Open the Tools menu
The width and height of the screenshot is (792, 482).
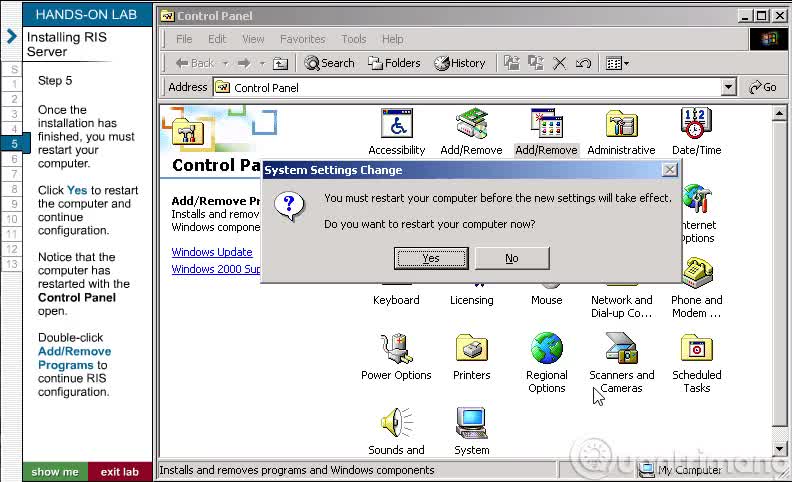click(x=354, y=39)
